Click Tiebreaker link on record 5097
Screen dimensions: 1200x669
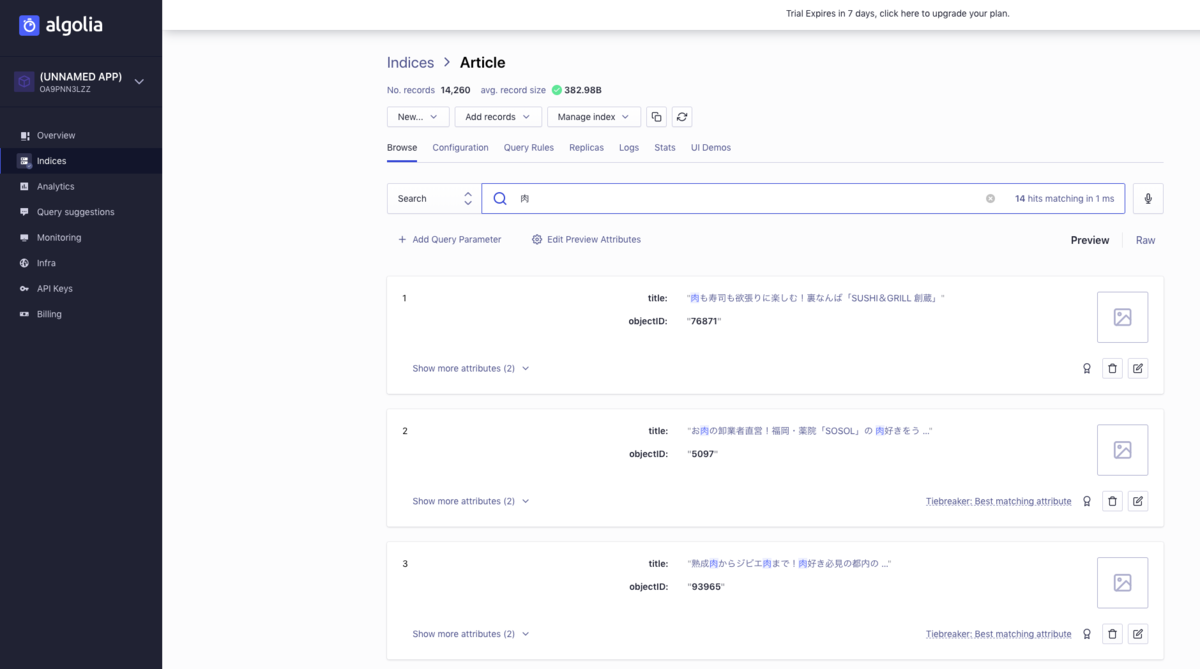click(998, 501)
